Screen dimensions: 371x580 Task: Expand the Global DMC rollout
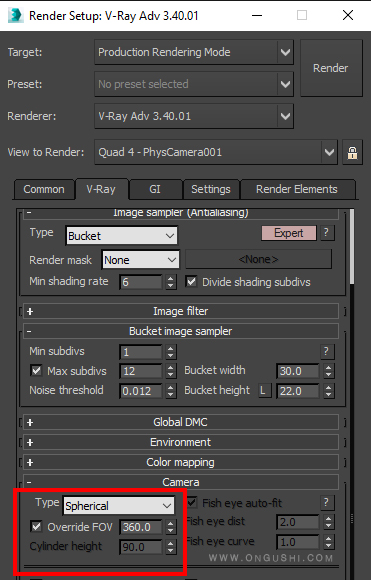[x=181, y=422]
